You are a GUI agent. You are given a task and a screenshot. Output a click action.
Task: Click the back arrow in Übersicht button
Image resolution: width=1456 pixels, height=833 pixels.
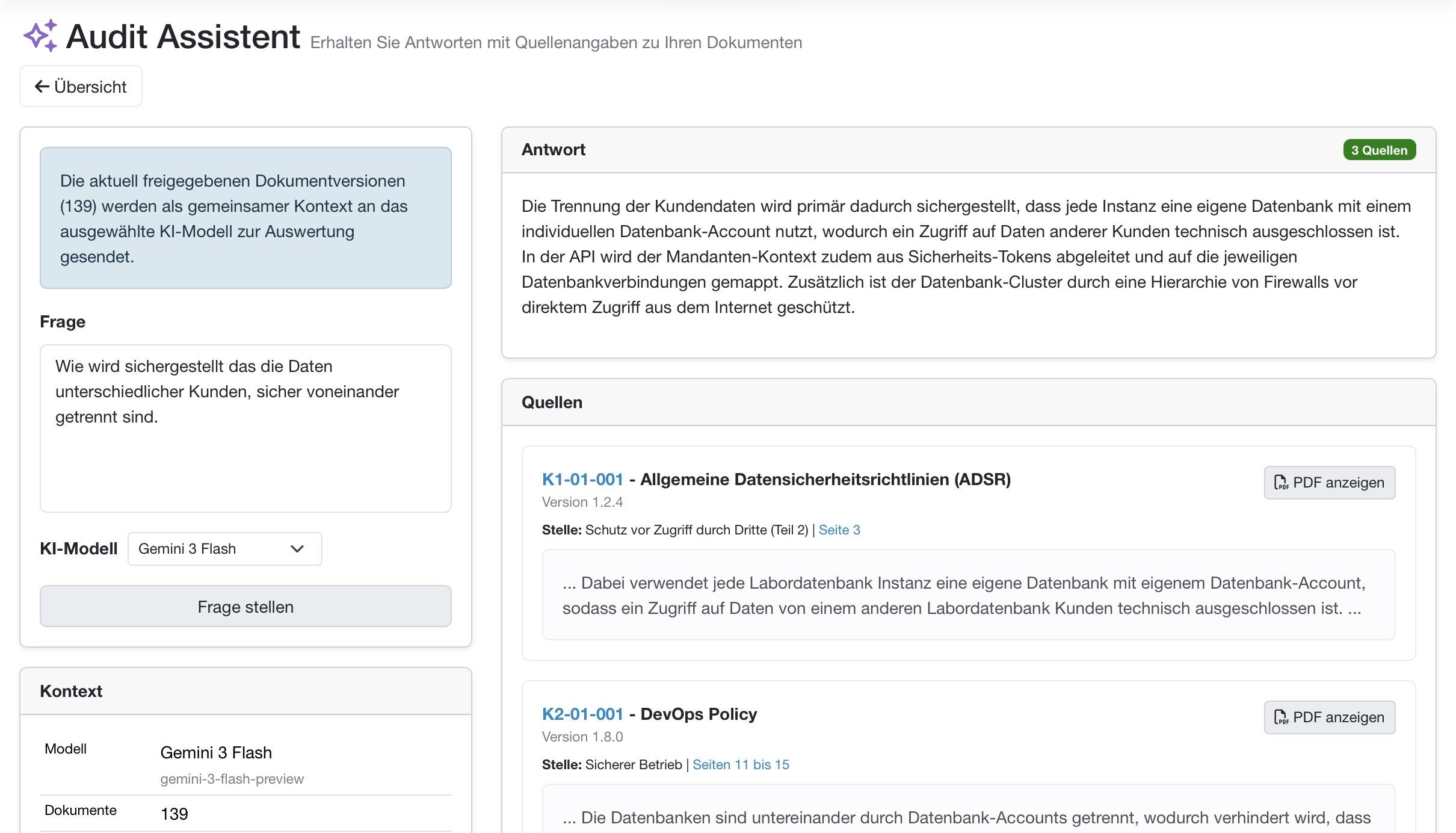click(42, 87)
